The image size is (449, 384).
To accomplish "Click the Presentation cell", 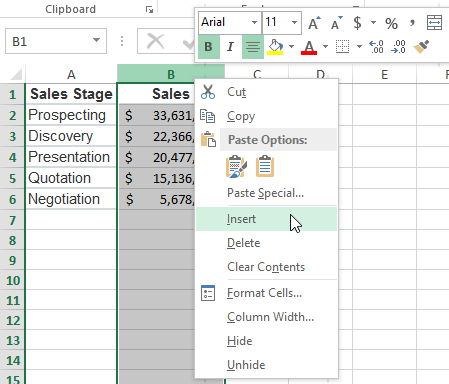I will pyautogui.click(x=71, y=157).
